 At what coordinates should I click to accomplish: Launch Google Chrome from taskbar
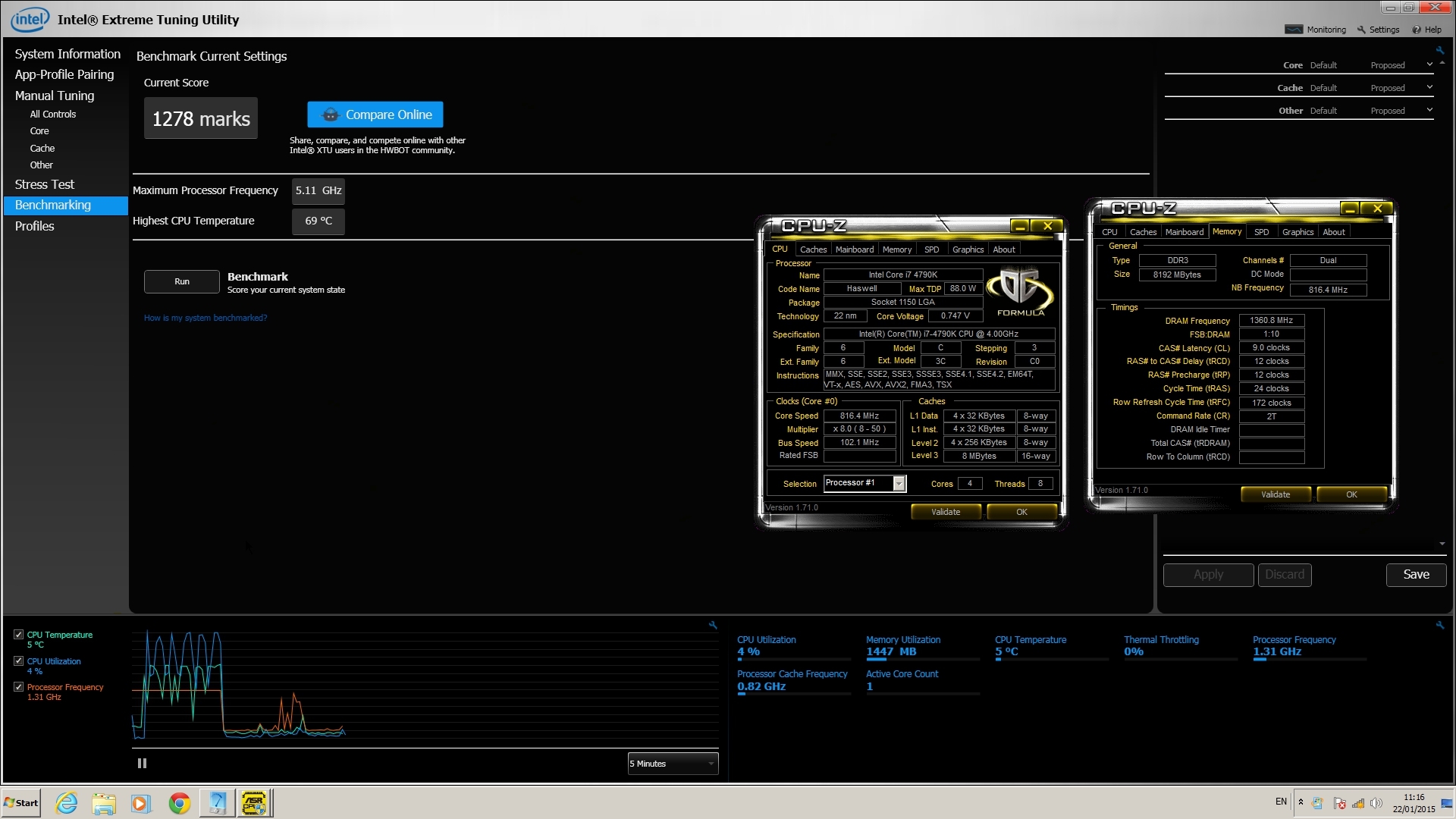point(179,803)
